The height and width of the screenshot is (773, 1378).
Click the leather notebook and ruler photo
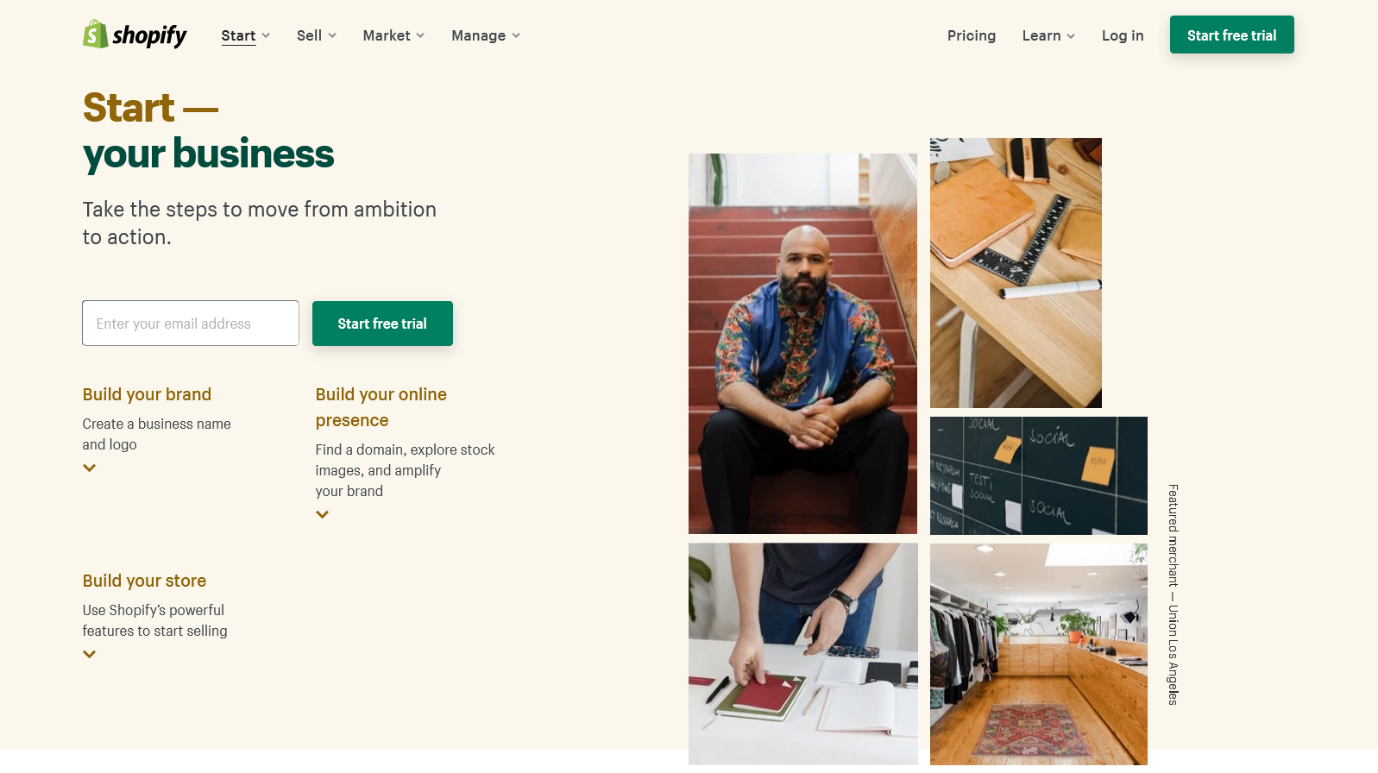point(1016,273)
